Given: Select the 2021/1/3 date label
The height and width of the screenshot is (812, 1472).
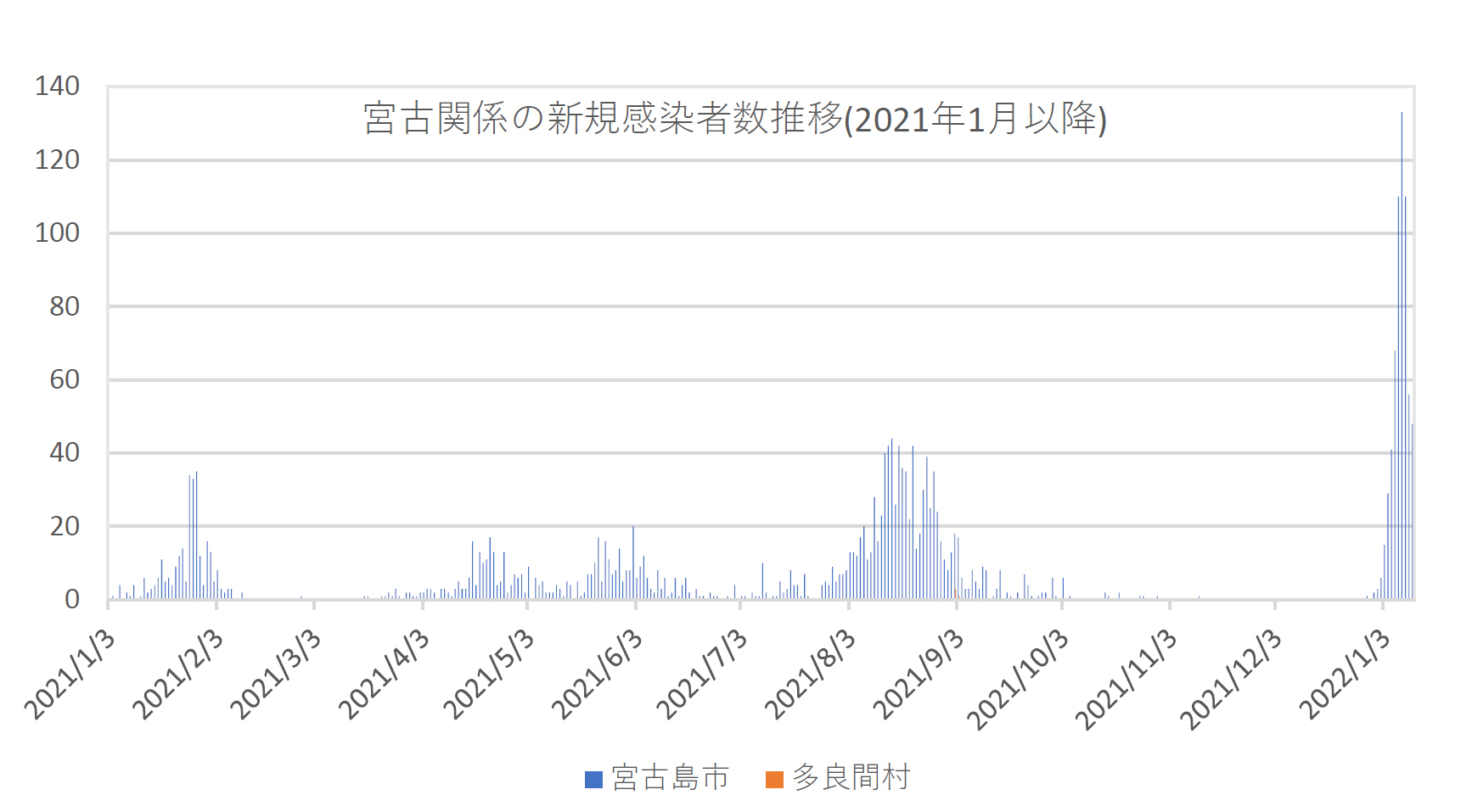Looking at the screenshot, I should 70,675.
